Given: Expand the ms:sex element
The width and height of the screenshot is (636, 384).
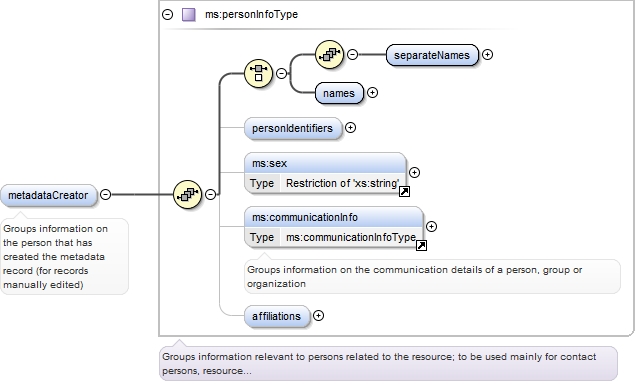Looking at the screenshot, I should point(414,172).
